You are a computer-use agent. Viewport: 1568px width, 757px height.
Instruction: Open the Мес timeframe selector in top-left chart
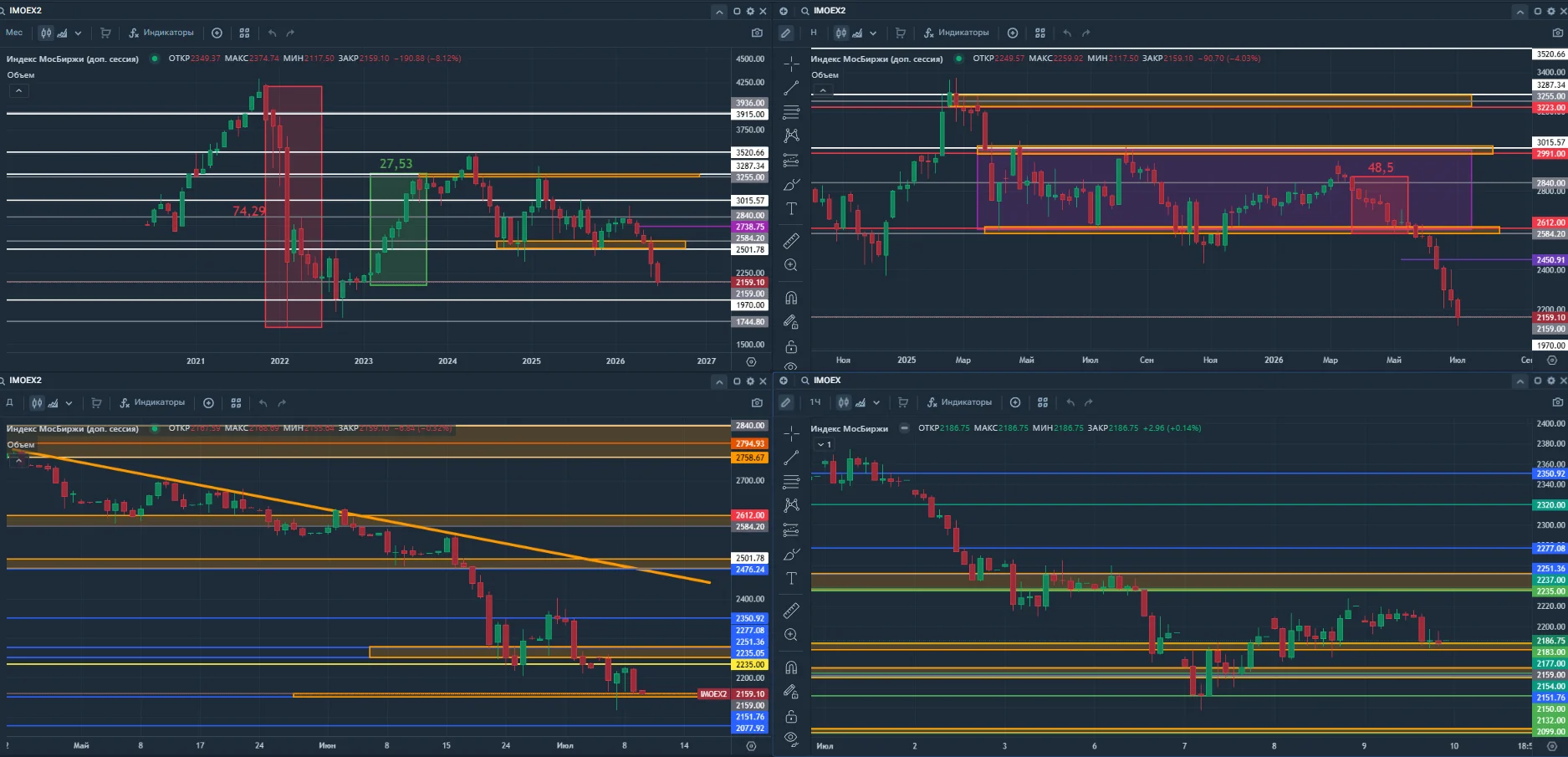click(14, 33)
